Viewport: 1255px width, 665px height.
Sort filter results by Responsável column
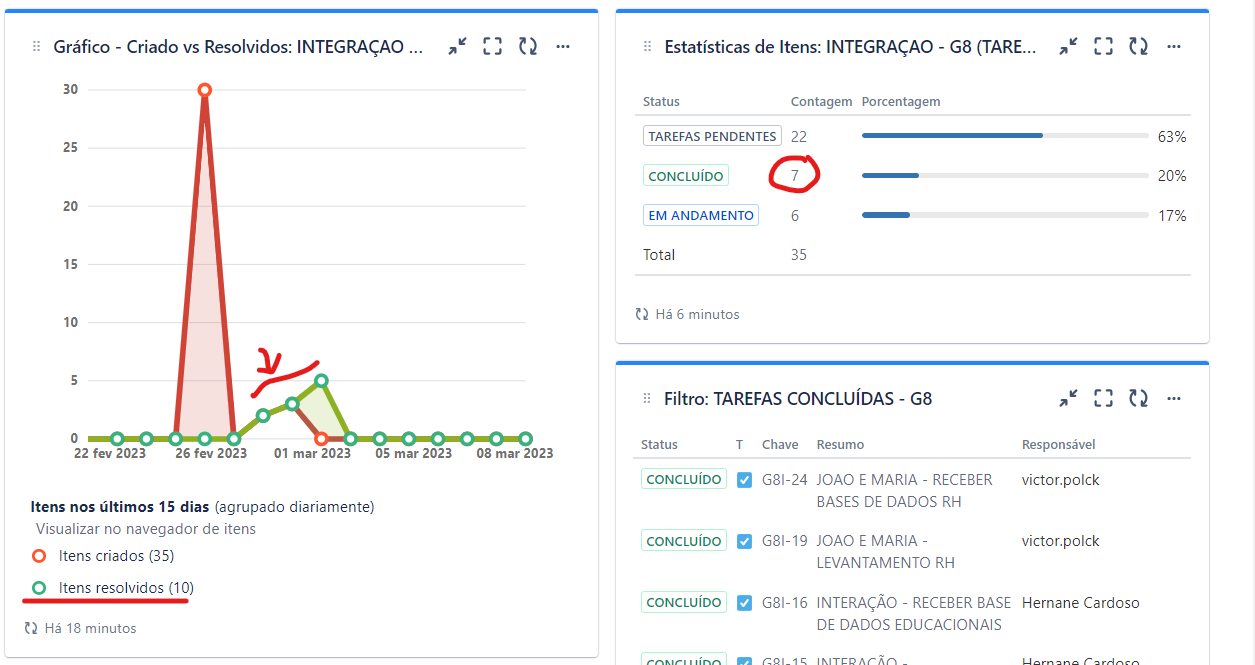1058,445
